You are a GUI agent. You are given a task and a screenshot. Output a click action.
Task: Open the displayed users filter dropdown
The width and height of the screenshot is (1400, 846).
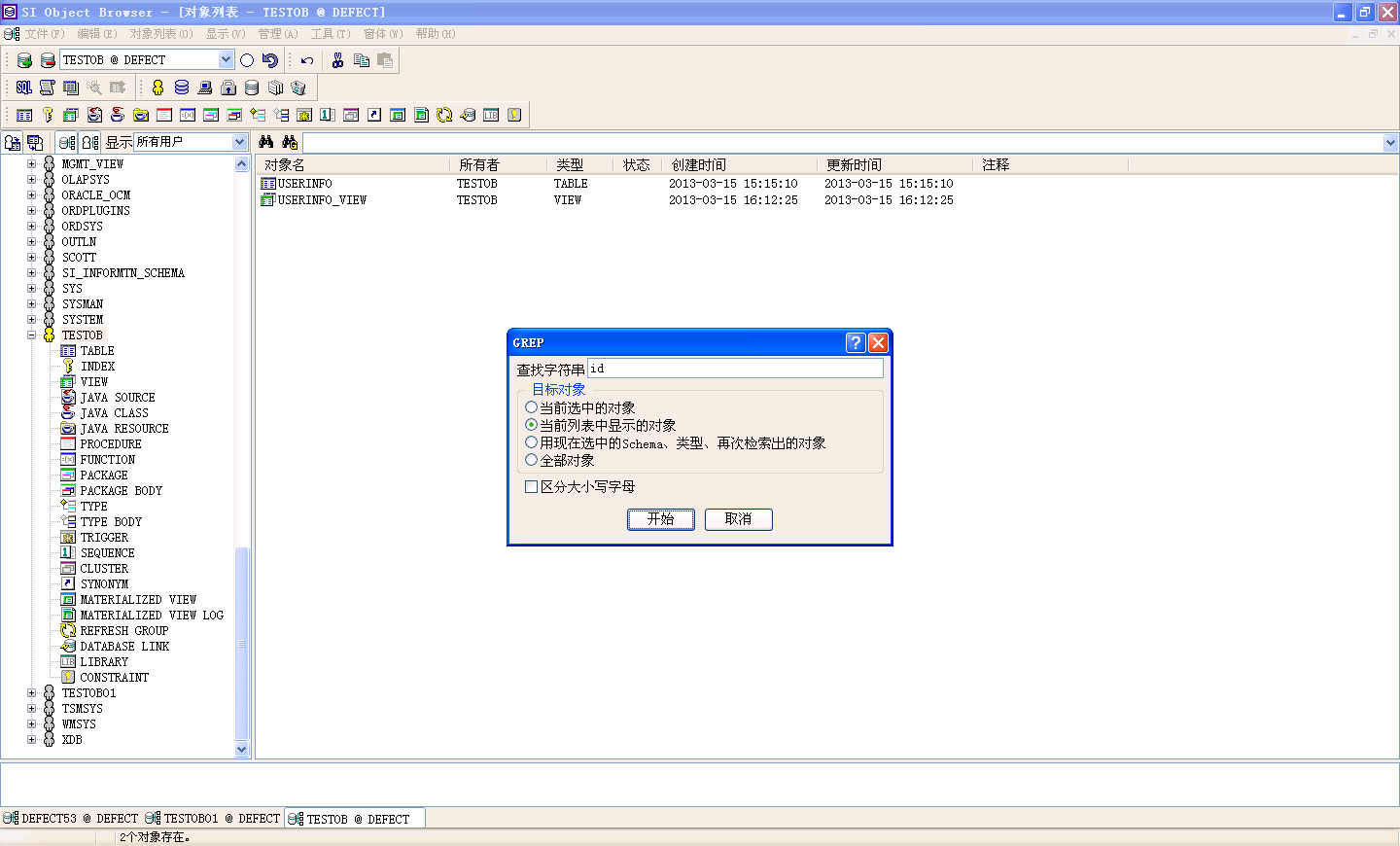click(x=239, y=142)
